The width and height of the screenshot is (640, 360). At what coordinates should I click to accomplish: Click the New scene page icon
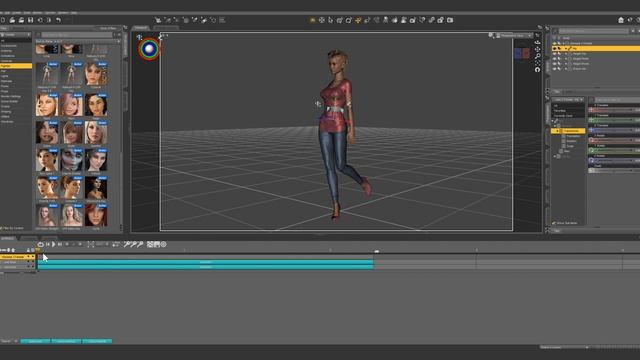(3, 20)
